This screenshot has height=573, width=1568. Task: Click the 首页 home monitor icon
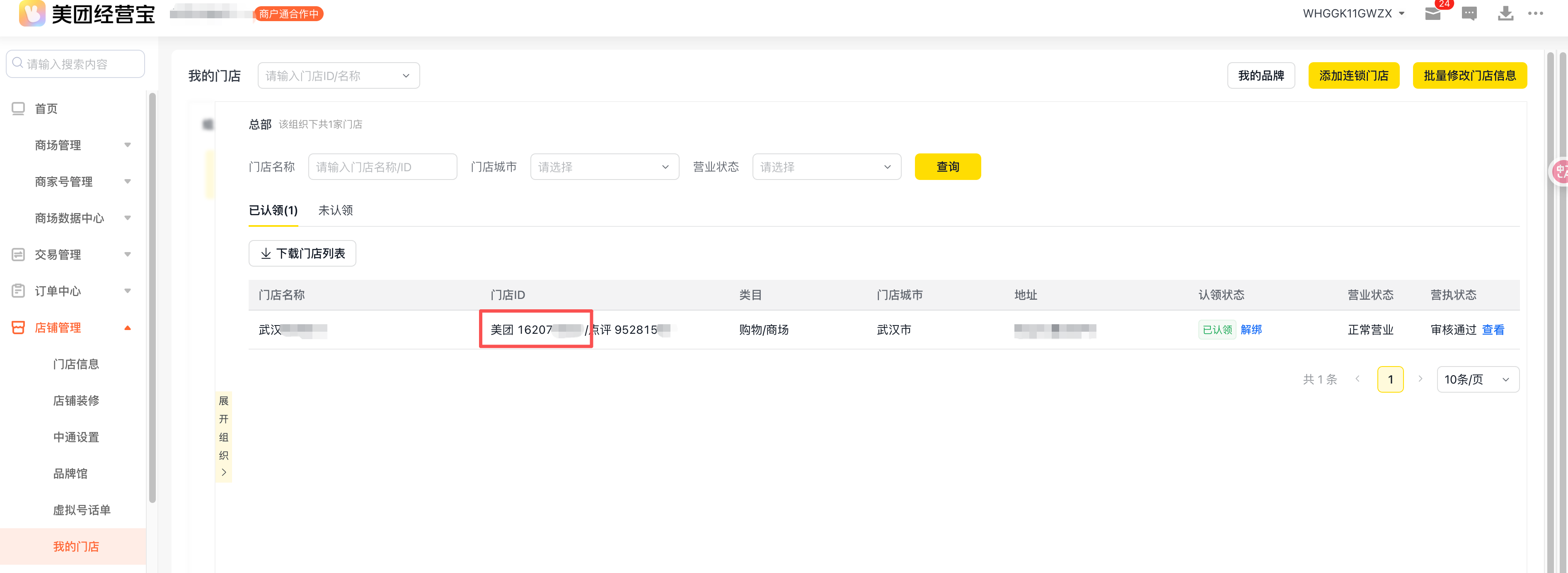(18, 108)
